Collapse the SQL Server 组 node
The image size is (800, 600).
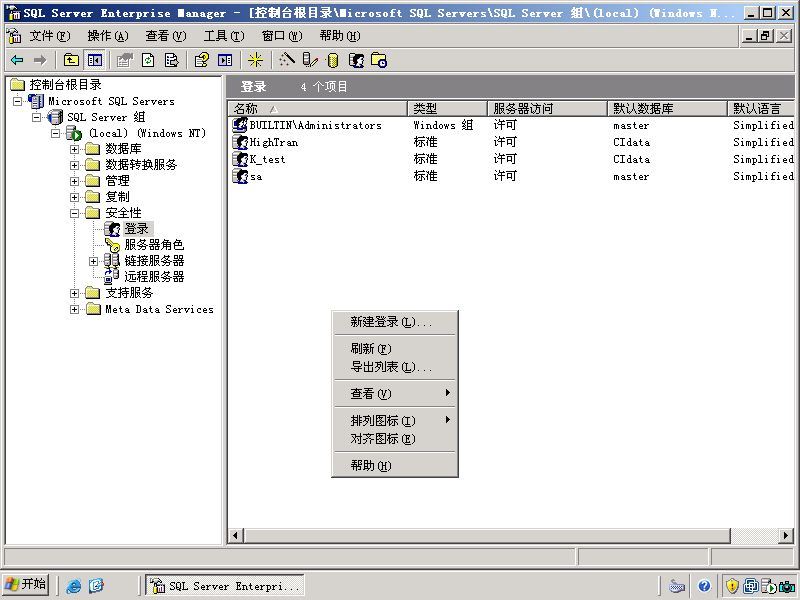(36, 117)
